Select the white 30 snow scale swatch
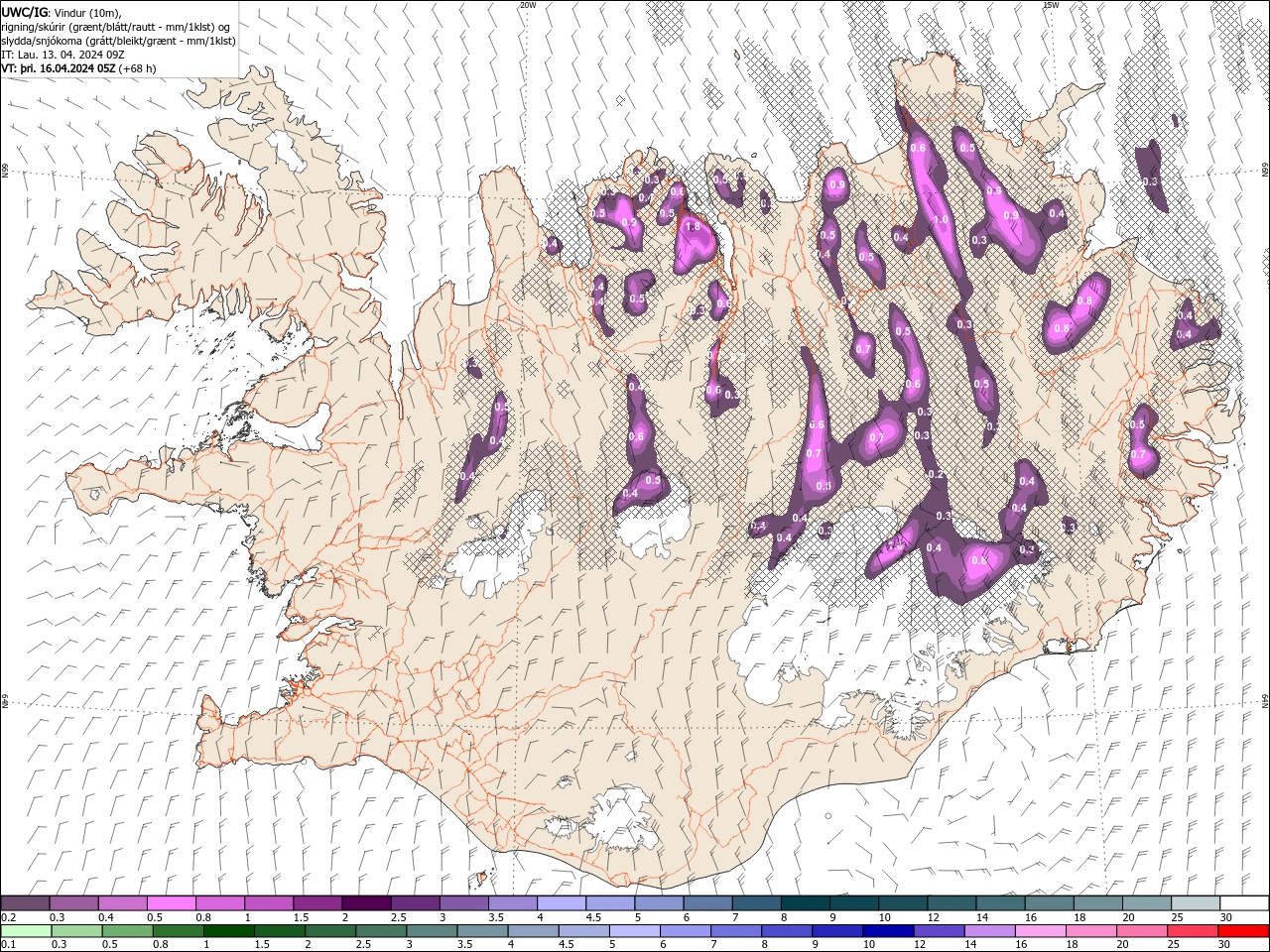1270x952 pixels. 1243,903
